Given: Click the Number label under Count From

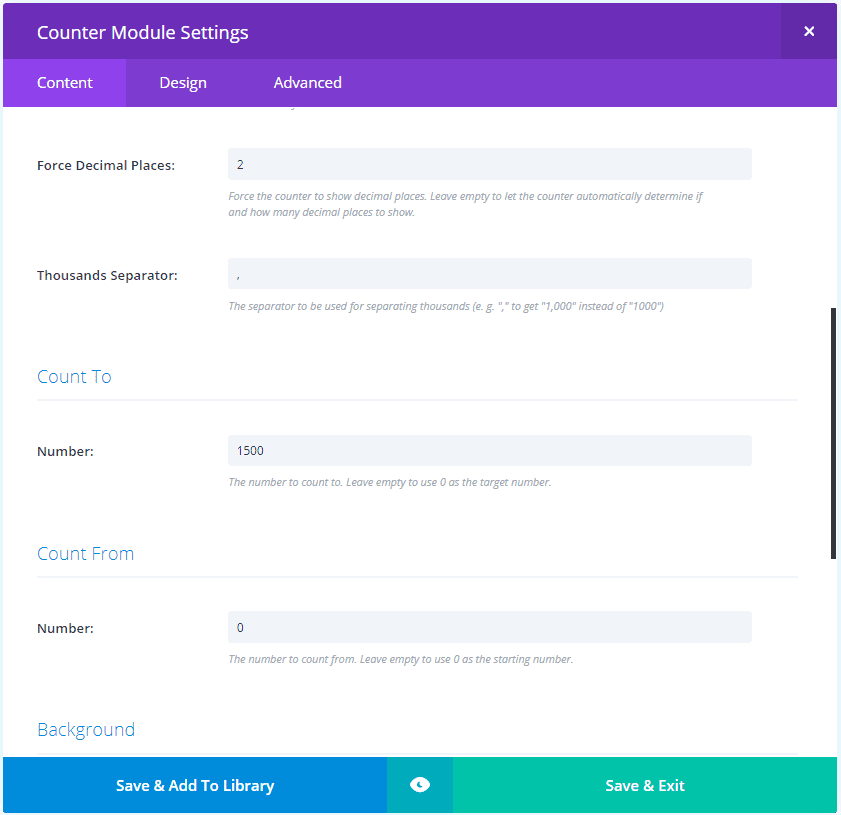Looking at the screenshot, I should pos(65,629).
